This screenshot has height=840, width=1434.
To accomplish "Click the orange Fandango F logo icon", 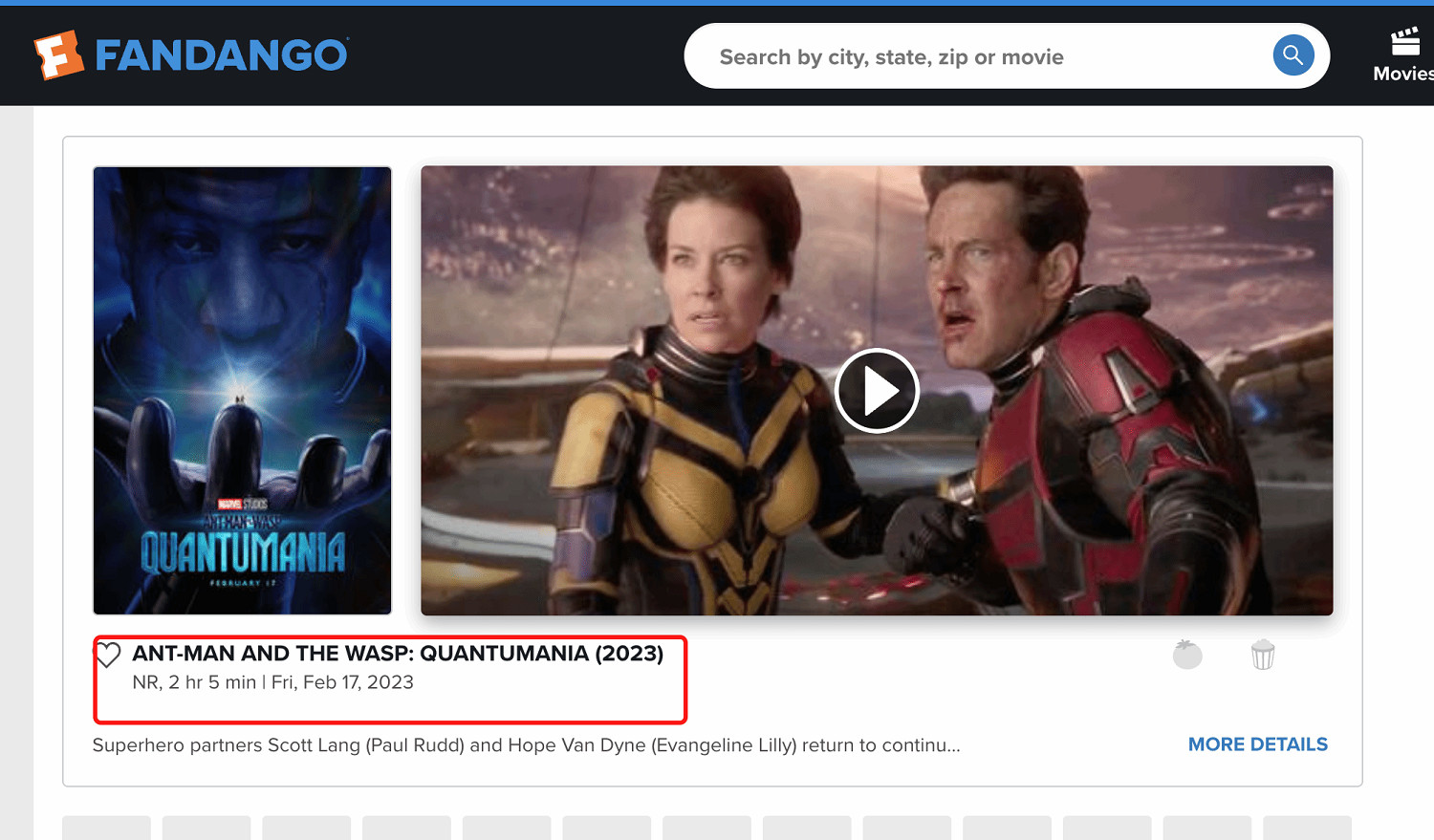I will pyautogui.click(x=58, y=54).
